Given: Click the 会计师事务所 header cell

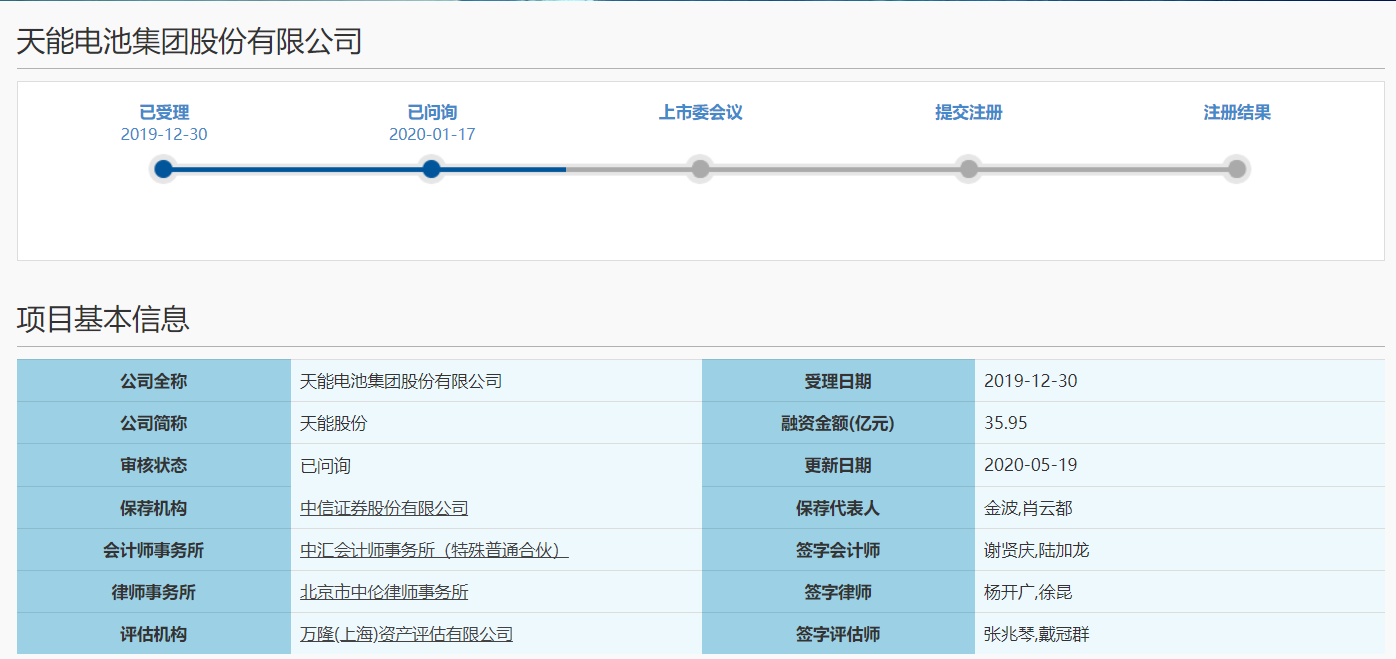Looking at the screenshot, I should (x=154, y=550).
